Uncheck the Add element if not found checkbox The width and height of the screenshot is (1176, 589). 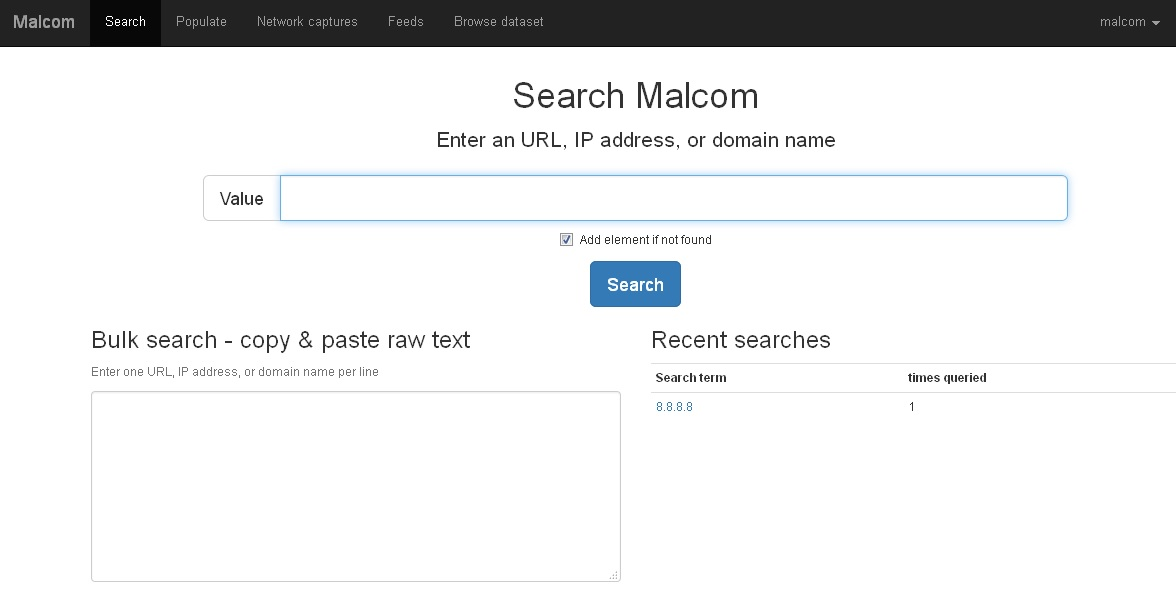(x=566, y=240)
